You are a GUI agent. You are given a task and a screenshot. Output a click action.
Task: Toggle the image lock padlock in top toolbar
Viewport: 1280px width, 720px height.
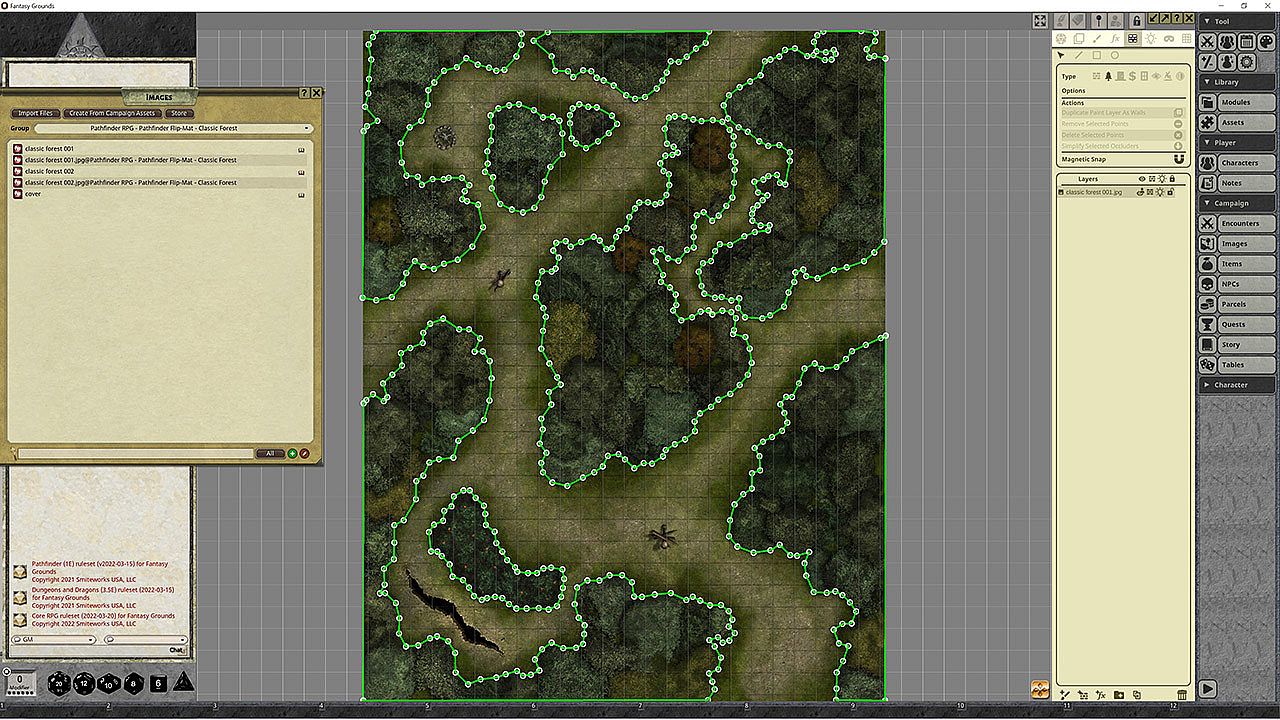[x=1137, y=20]
